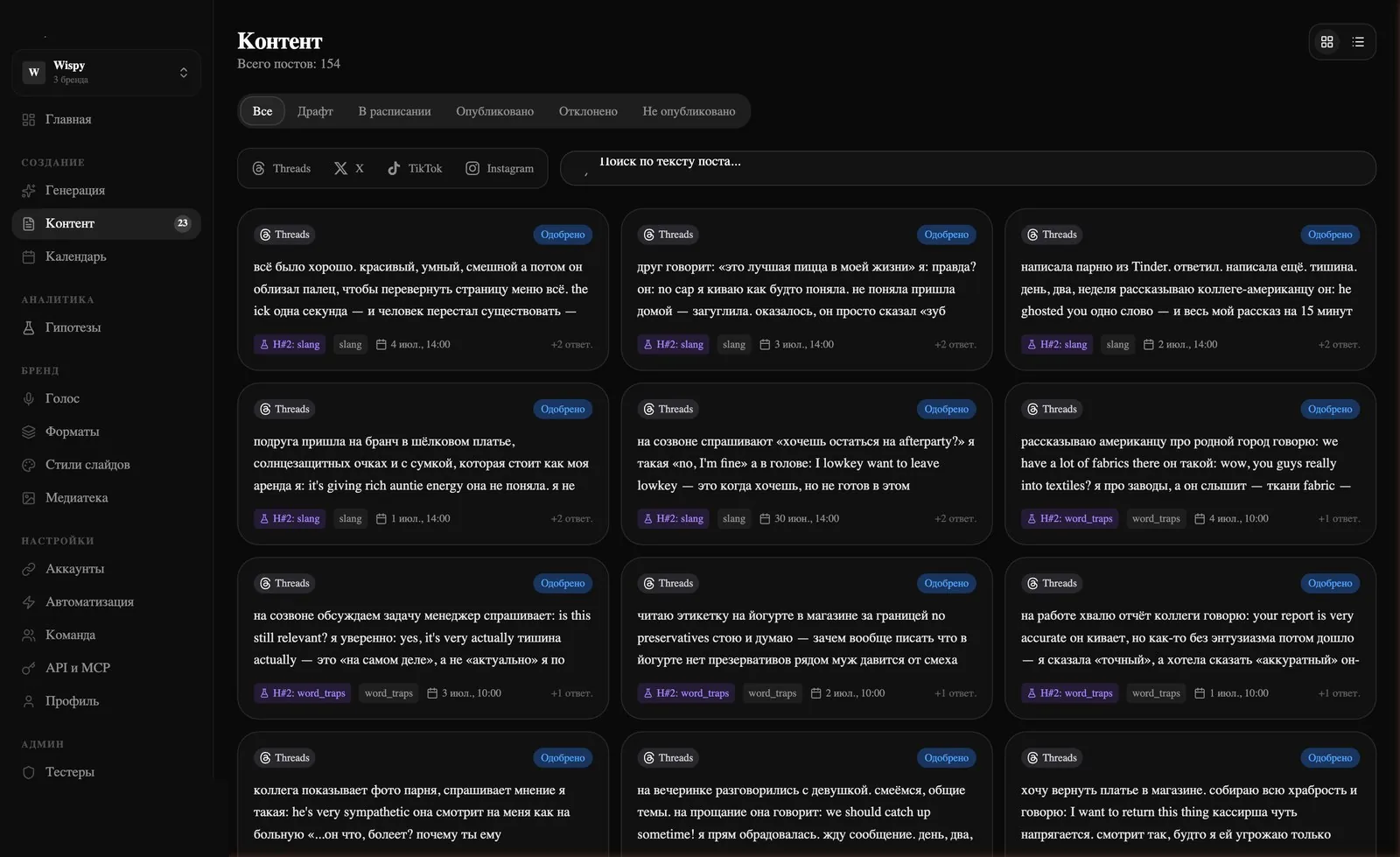
Task: Switch to grid view layout
Action: coord(1326,42)
